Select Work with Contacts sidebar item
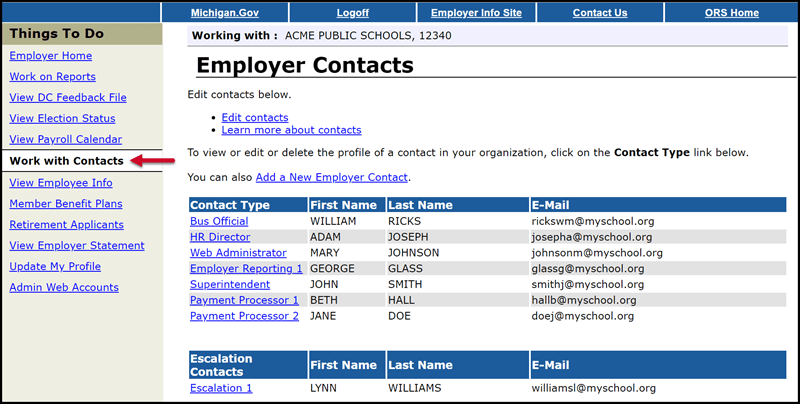This screenshot has height=404, width=800. pyautogui.click(x=66, y=161)
